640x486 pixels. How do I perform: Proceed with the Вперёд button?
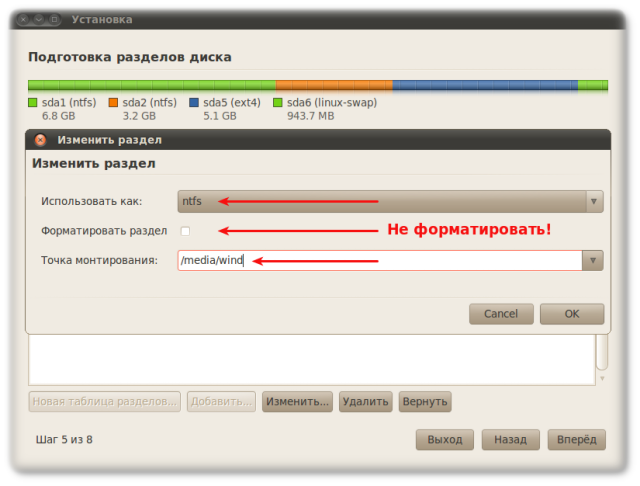click(576, 440)
